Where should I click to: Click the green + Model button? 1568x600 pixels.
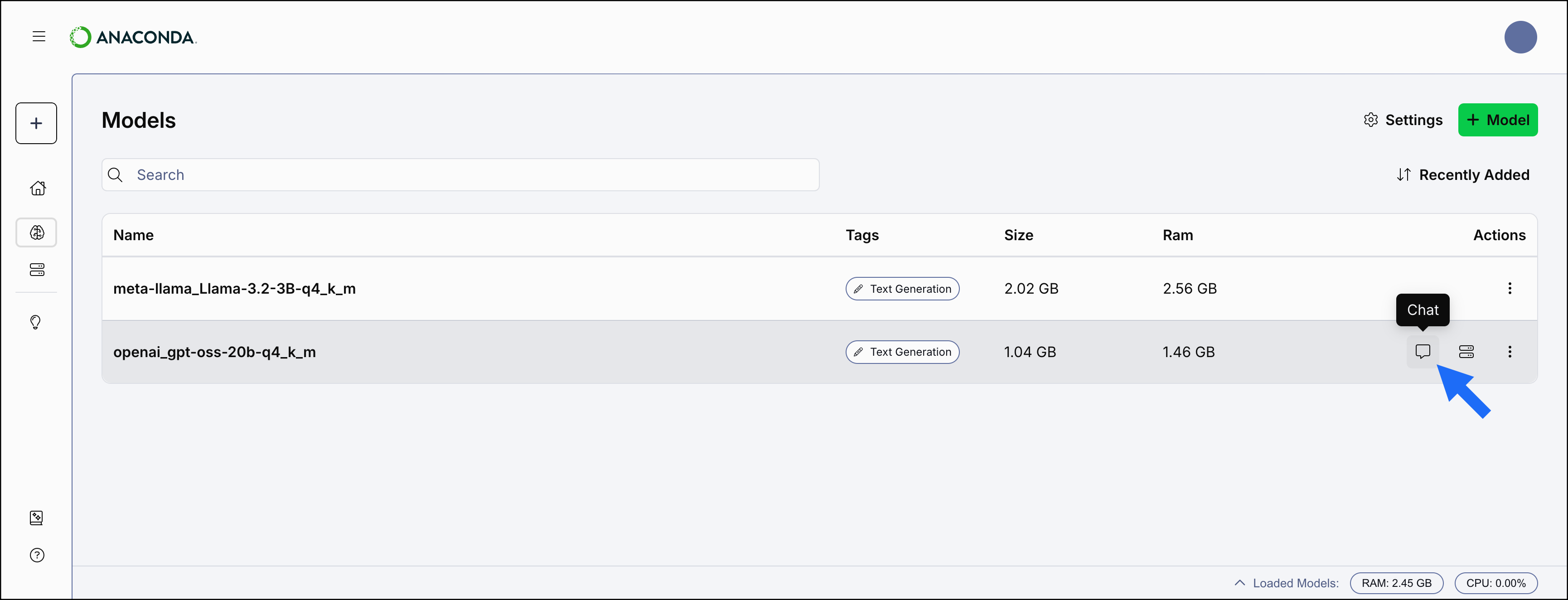(1497, 120)
